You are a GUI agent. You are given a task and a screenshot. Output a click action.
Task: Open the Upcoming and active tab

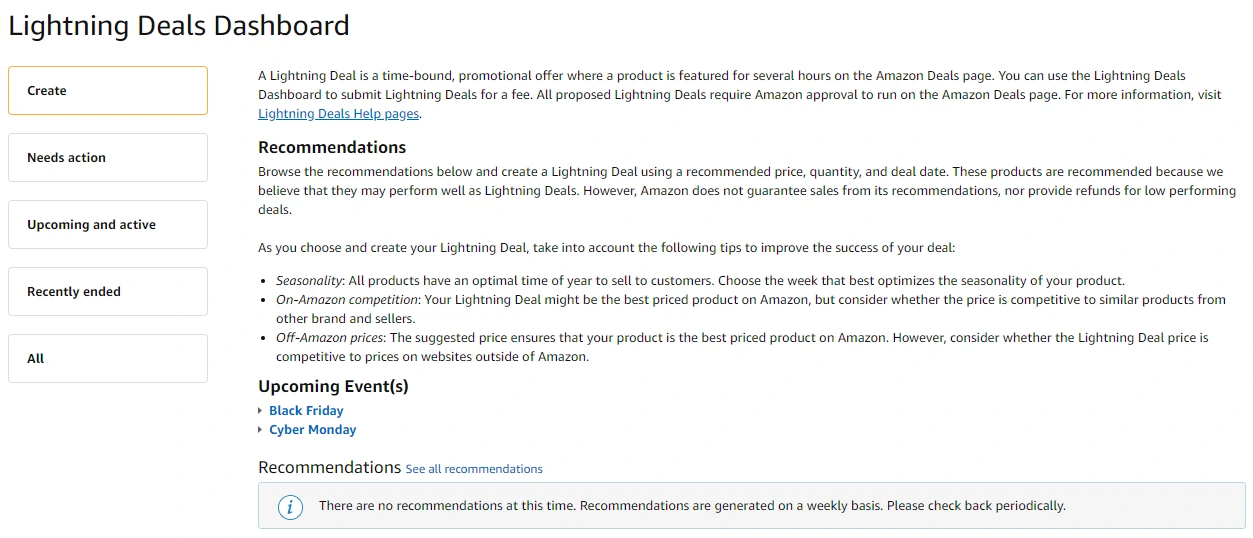click(x=108, y=225)
